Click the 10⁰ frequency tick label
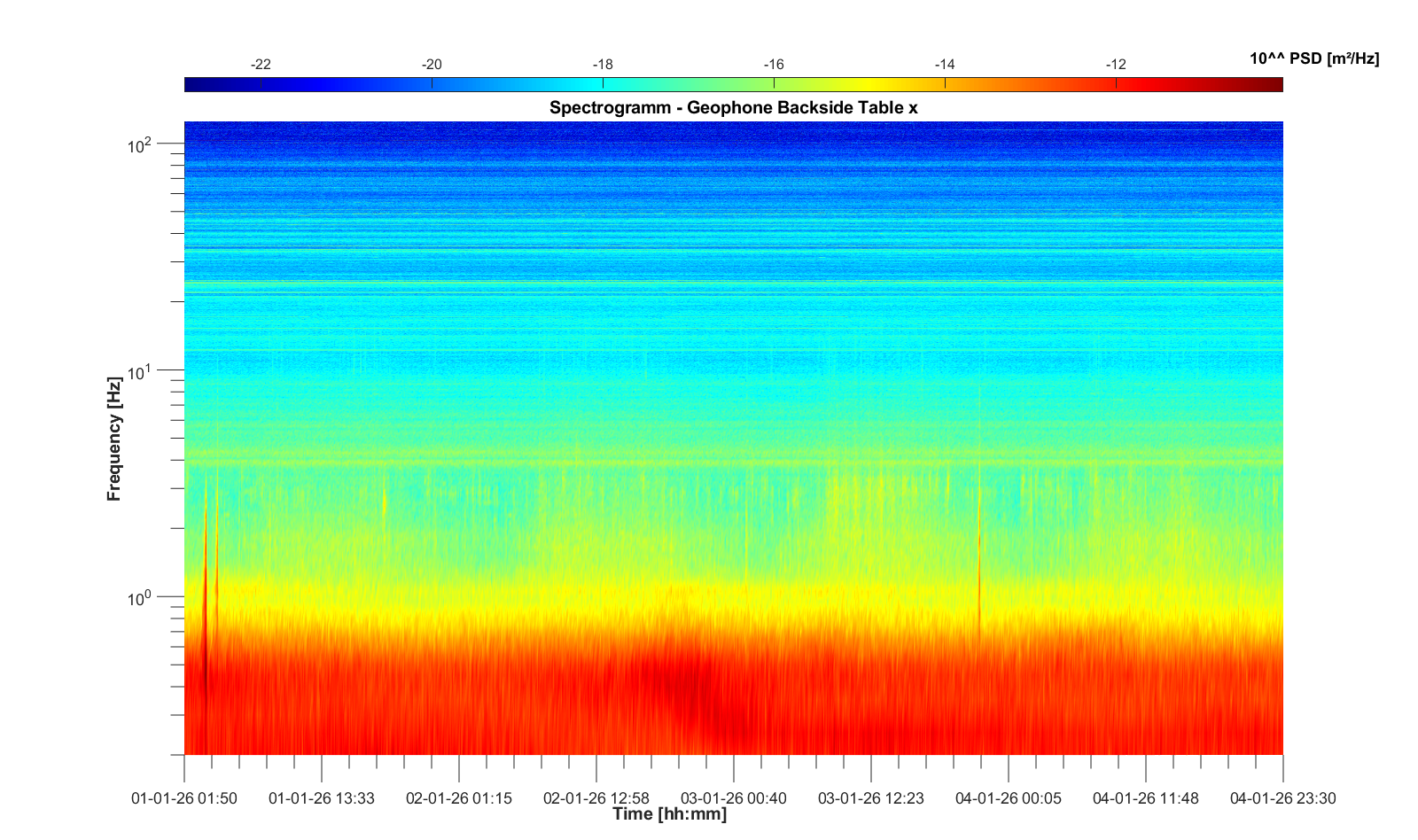The image size is (1418, 840). click(x=140, y=599)
